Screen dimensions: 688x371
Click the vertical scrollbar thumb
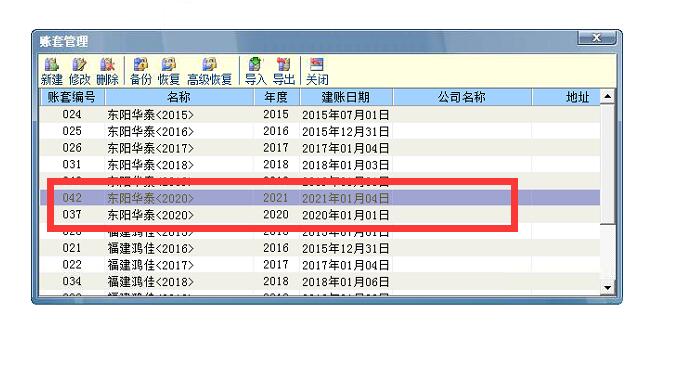pos(608,164)
